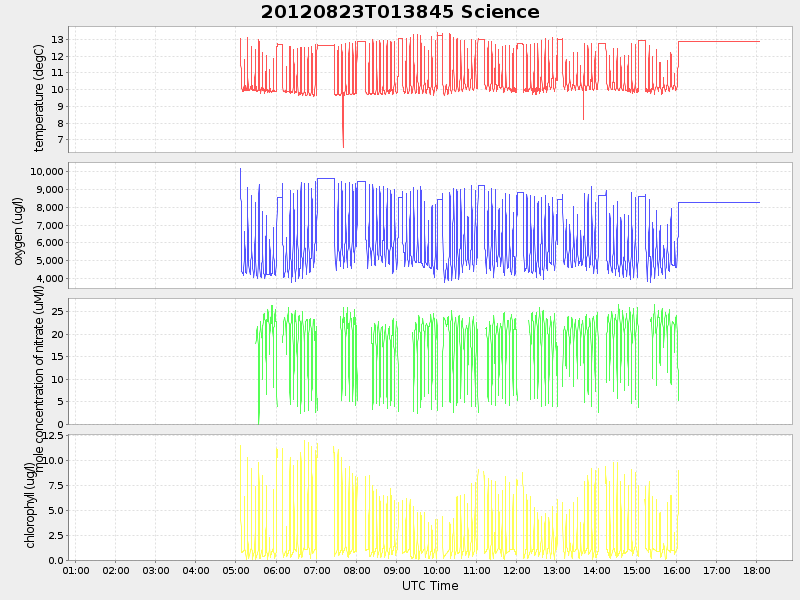Click the 15:00 time tick label
The width and height of the screenshot is (800, 600).
[x=637, y=570]
